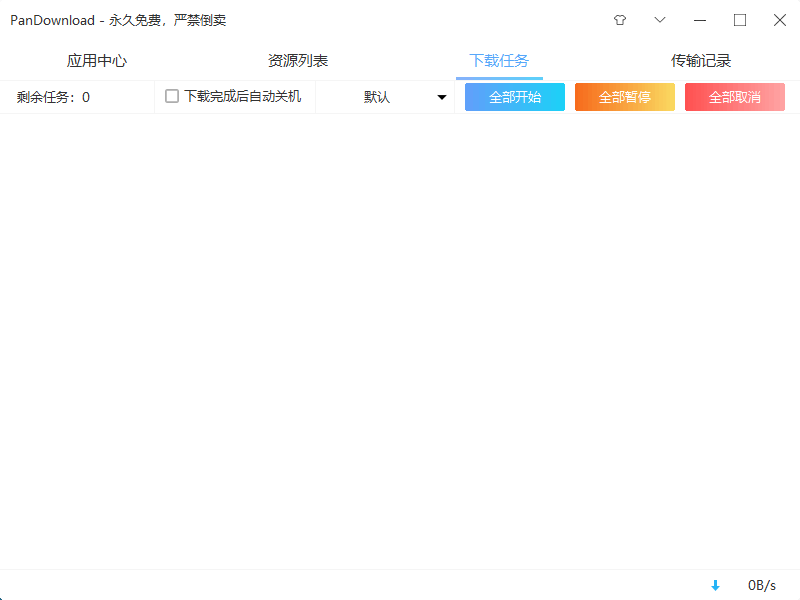Expand the title bar chevron menu
Image resolution: width=800 pixels, height=600 pixels.
coord(659,20)
